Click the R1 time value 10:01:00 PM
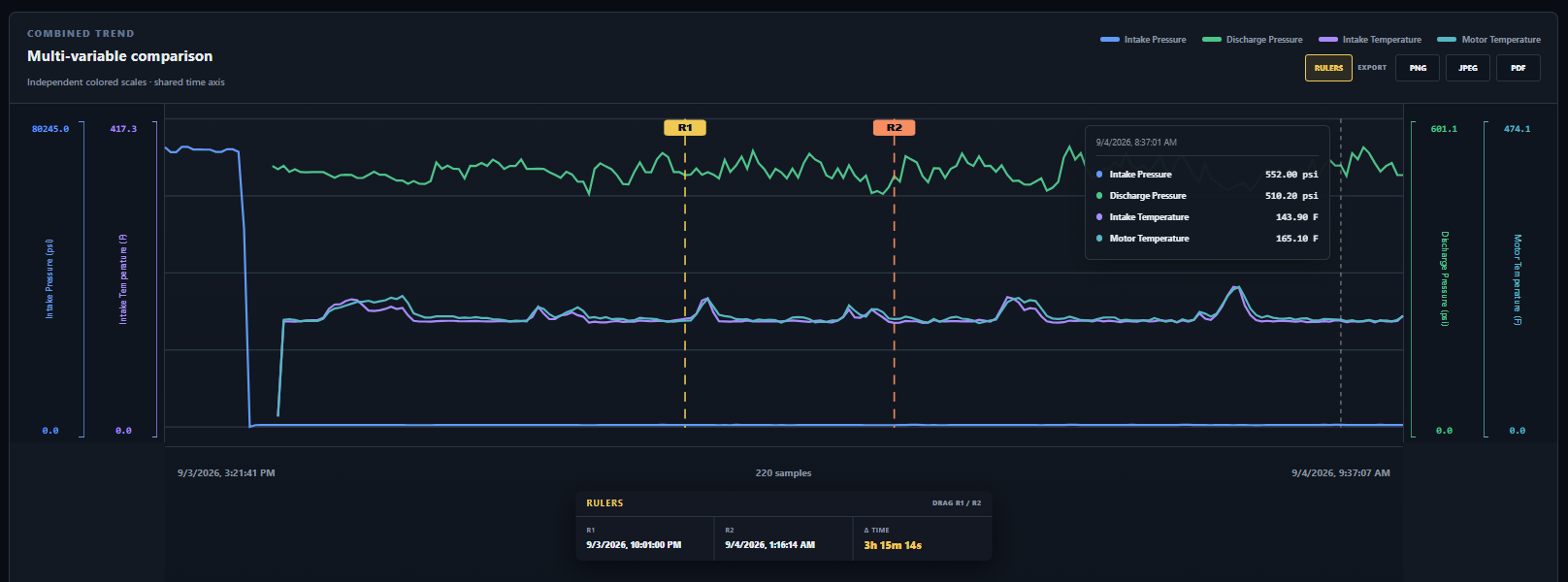The height and width of the screenshot is (582, 1568). click(x=634, y=545)
